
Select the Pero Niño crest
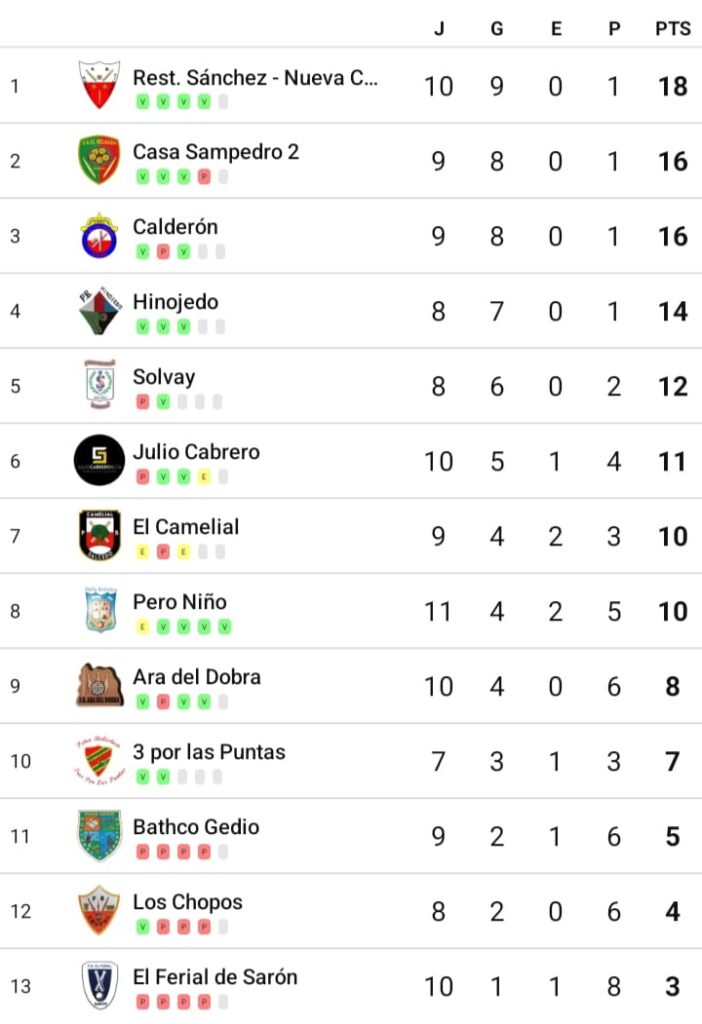[x=101, y=610]
